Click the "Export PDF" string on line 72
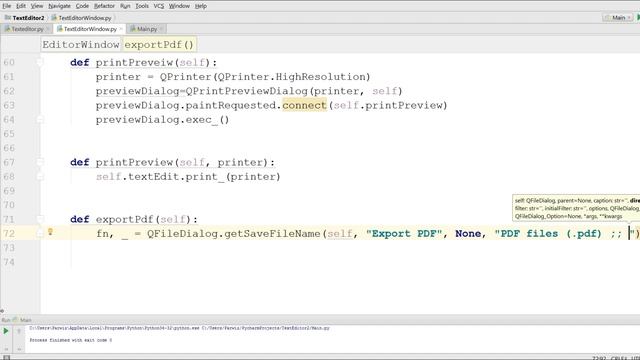This screenshot has height=360, width=640. click(404, 233)
